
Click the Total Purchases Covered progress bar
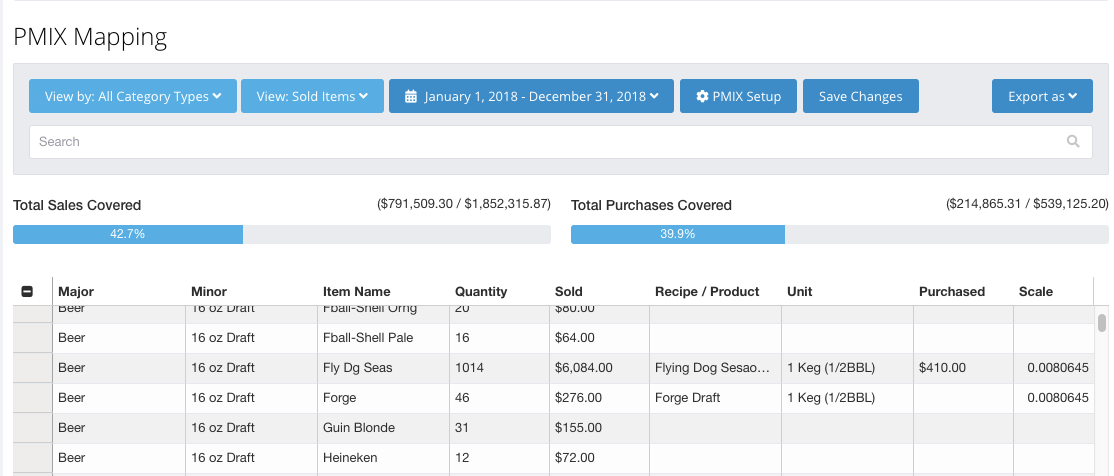click(839, 234)
